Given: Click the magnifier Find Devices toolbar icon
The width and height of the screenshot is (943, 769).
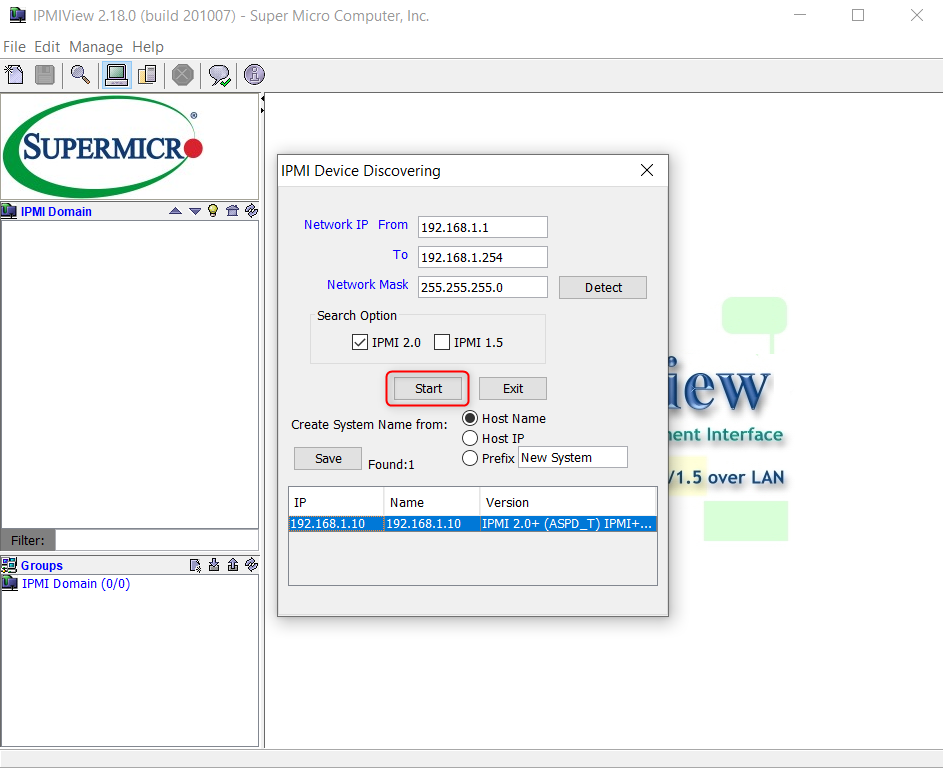Looking at the screenshot, I should click(x=80, y=75).
